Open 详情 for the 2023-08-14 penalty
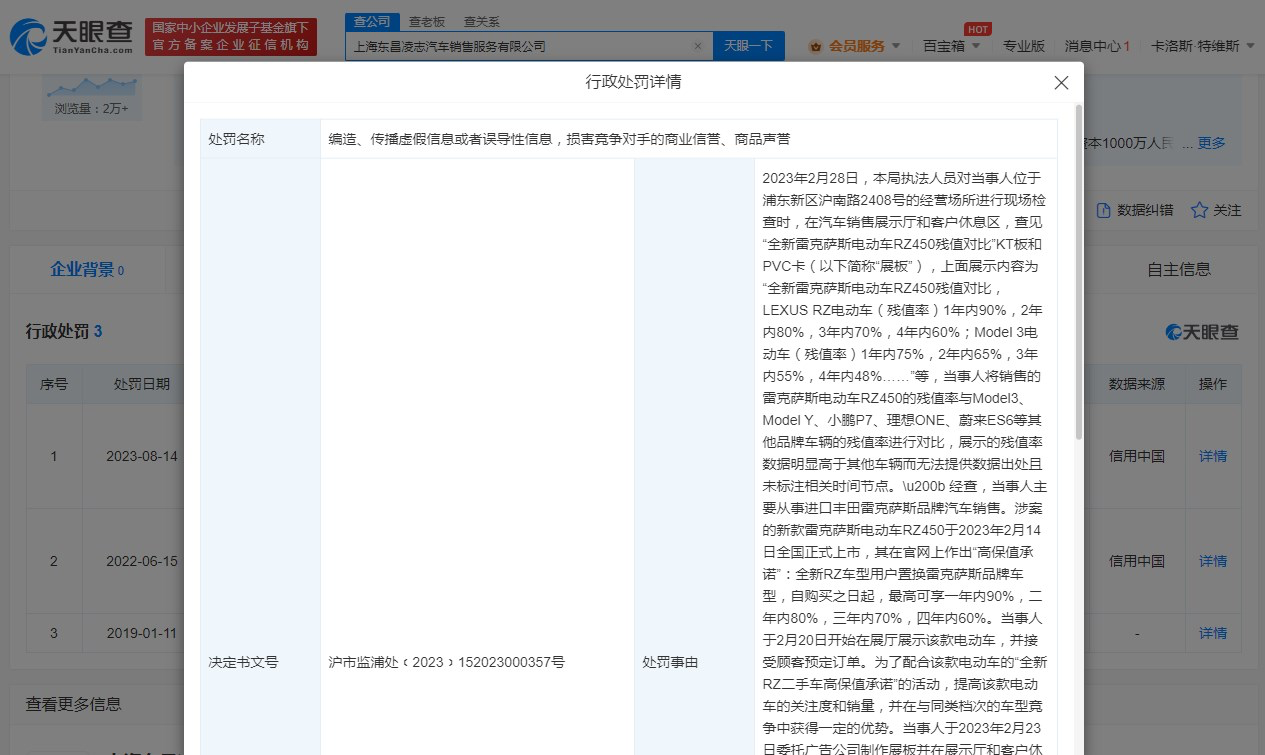Viewport: 1265px width, 755px height. 1213,456
